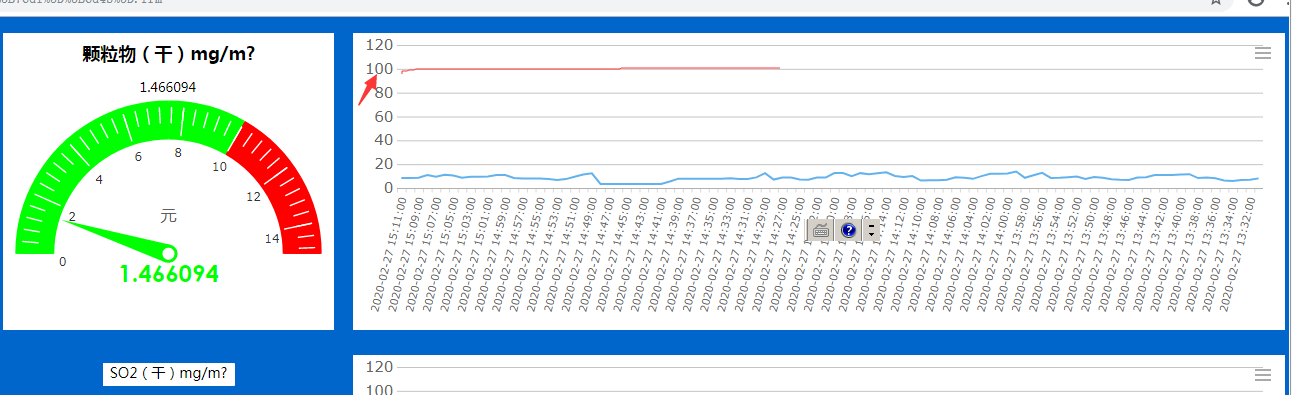Viewport: 1292px width, 395px height.
Task: Click the red threshold line at 100
Action: [x=590, y=69]
